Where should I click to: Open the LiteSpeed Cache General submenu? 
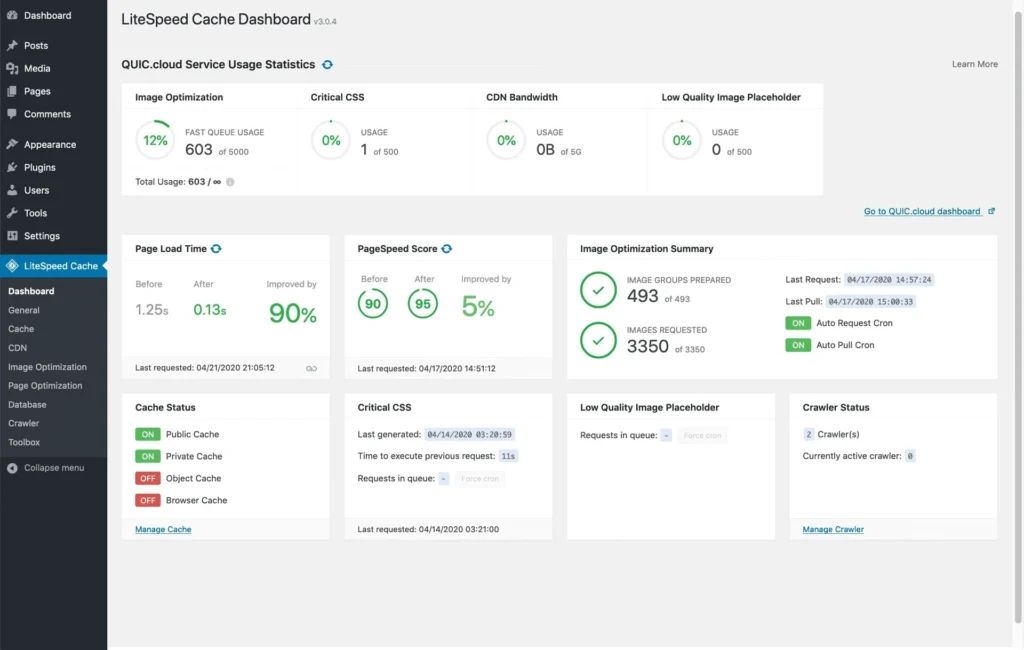(24, 310)
